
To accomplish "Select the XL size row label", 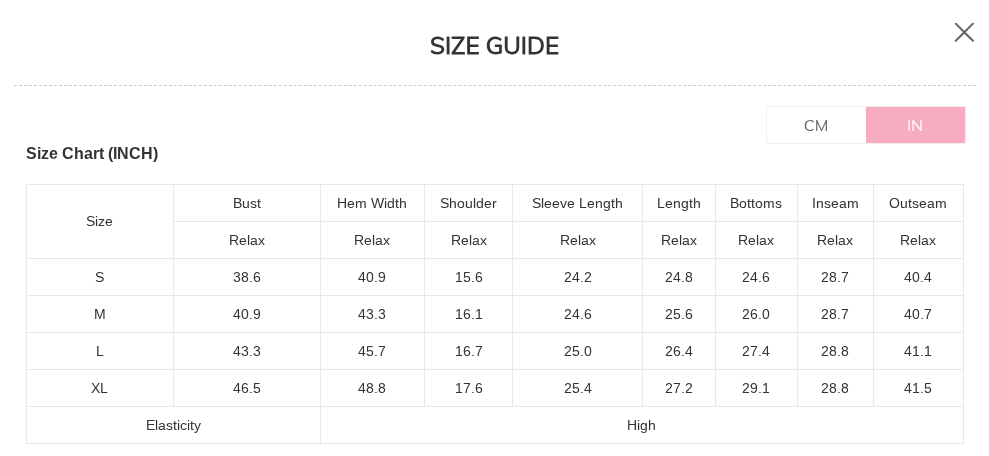I will [x=100, y=388].
